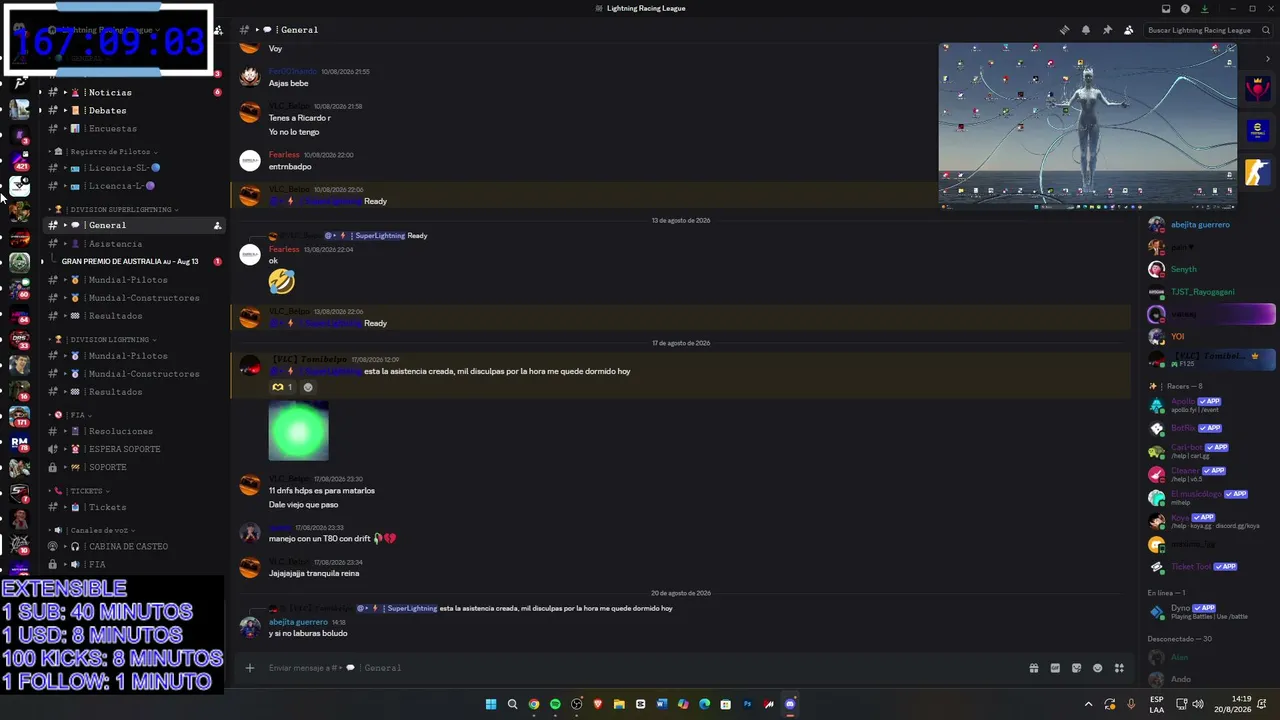Viewport: 1280px width, 720px height.
Task: Collapse the DIVISION LIGHTNING category
Action: coord(105,339)
